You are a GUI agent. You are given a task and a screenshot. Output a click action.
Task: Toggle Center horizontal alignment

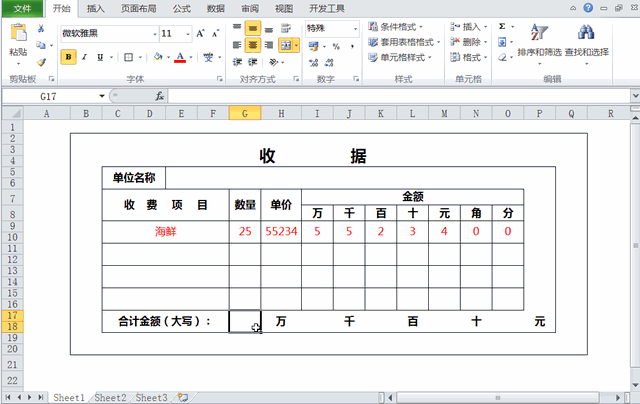(253, 45)
